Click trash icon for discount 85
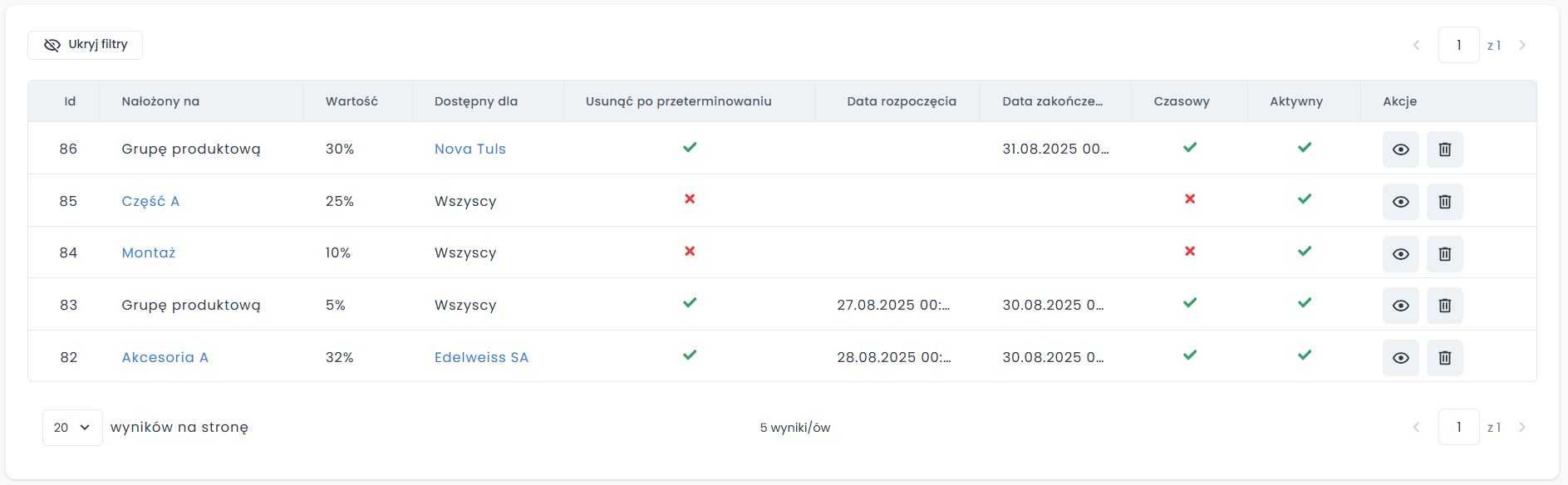The width and height of the screenshot is (1568, 485). 1444,202
